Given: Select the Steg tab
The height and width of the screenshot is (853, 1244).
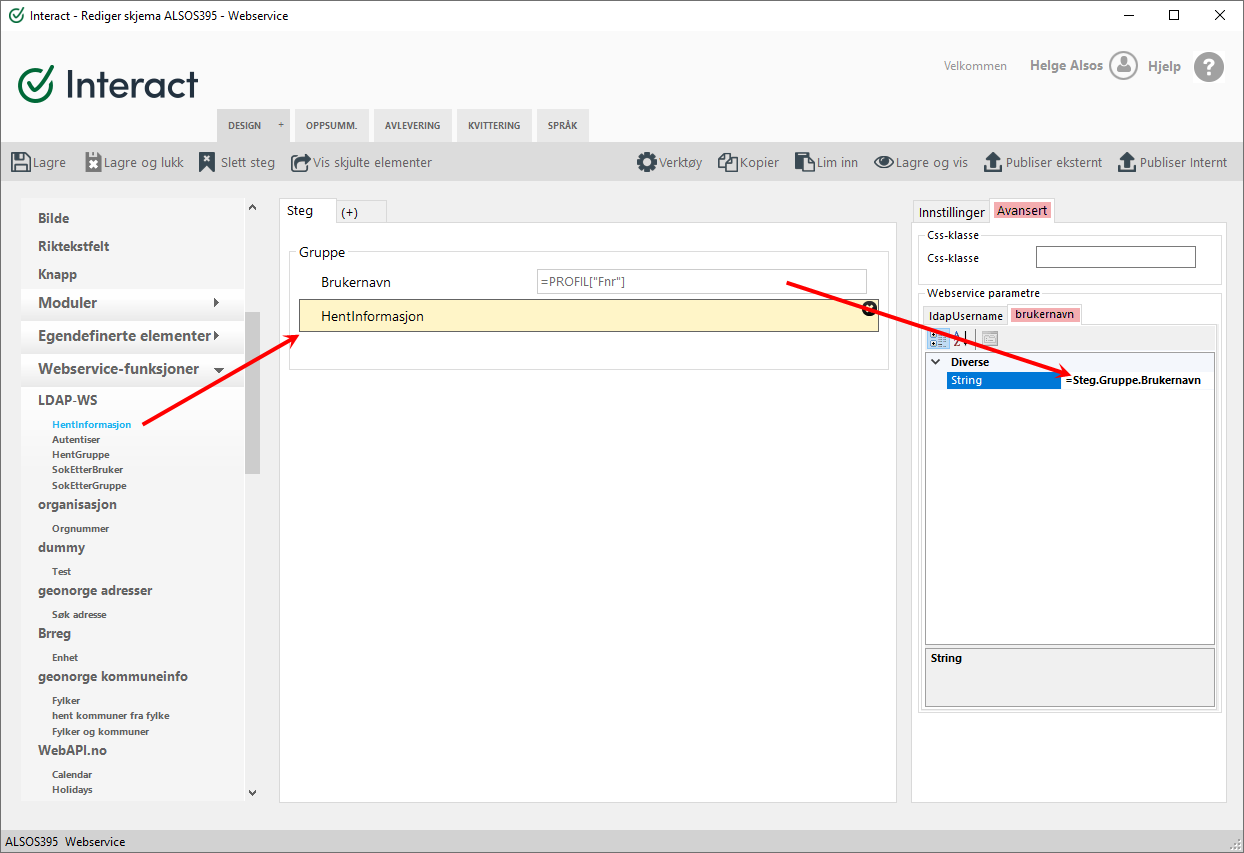Looking at the screenshot, I should pos(306,211).
